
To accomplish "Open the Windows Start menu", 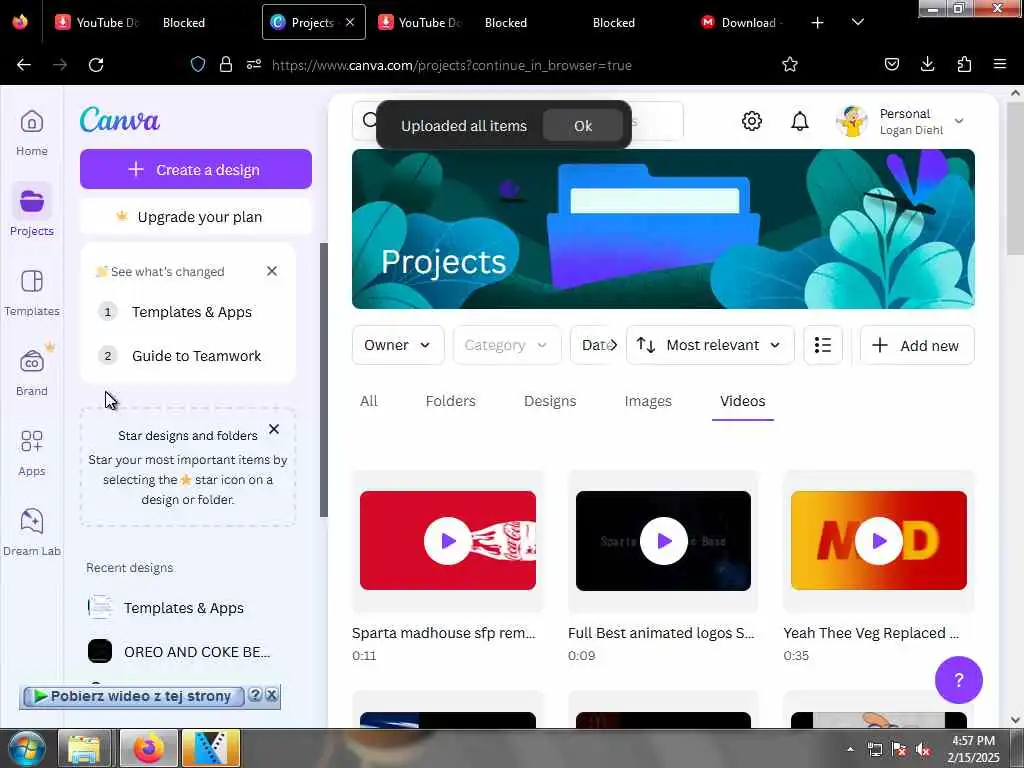I will [x=25, y=748].
